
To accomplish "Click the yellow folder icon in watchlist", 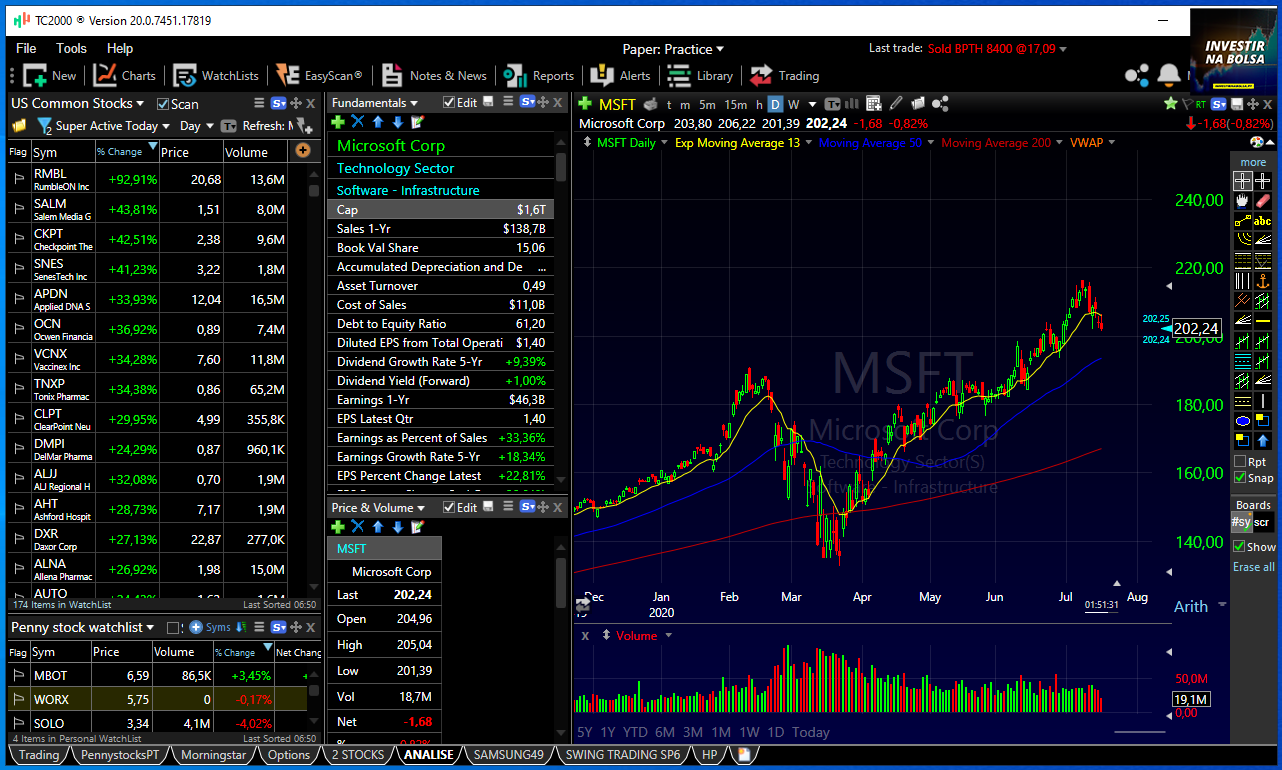I will (x=18, y=126).
